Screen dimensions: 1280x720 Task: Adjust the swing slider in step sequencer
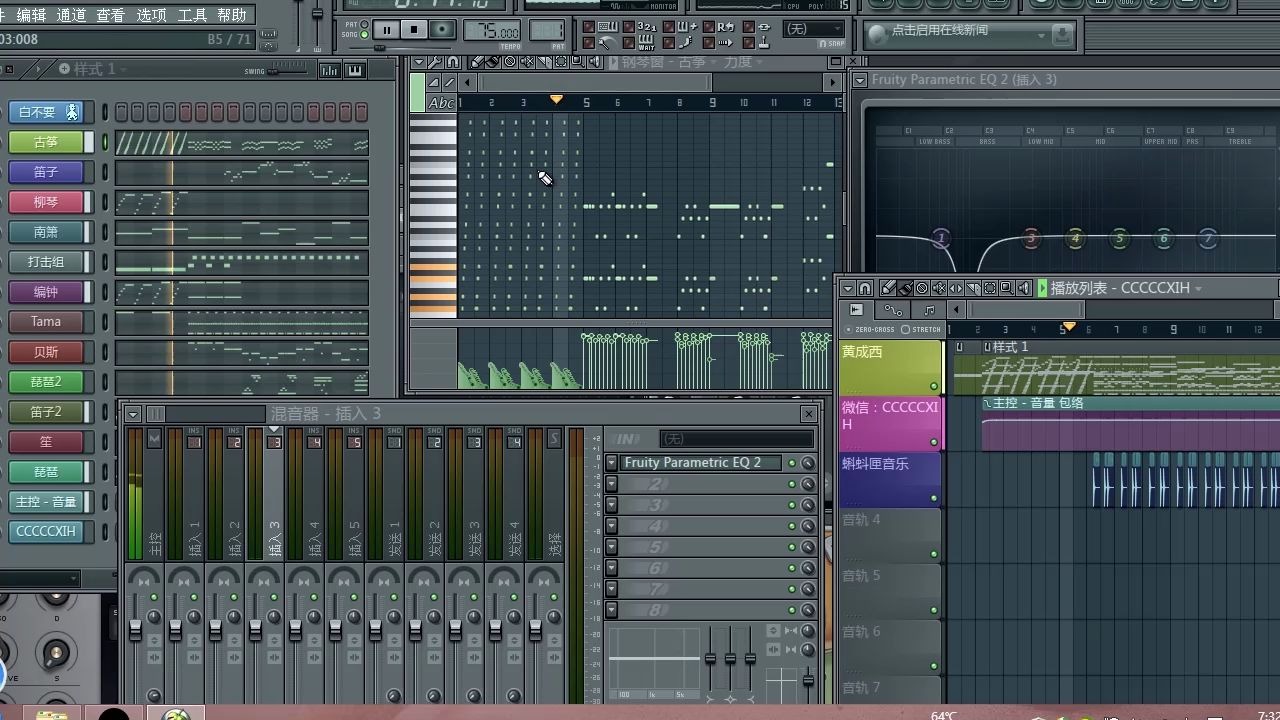tap(289, 70)
